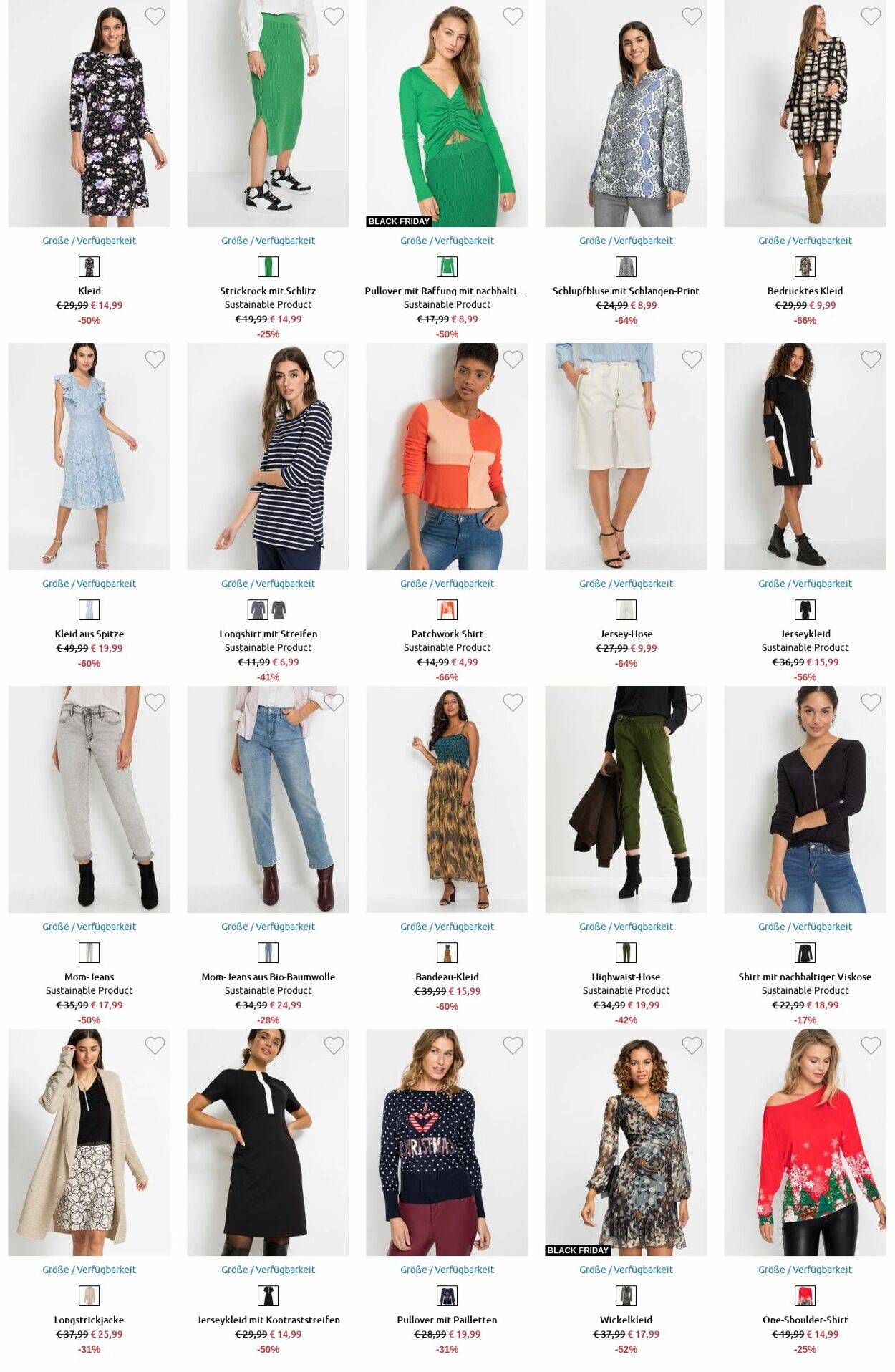Open the Highwaist-Hose product title
The width and height of the screenshot is (895, 1372).
[x=626, y=977]
